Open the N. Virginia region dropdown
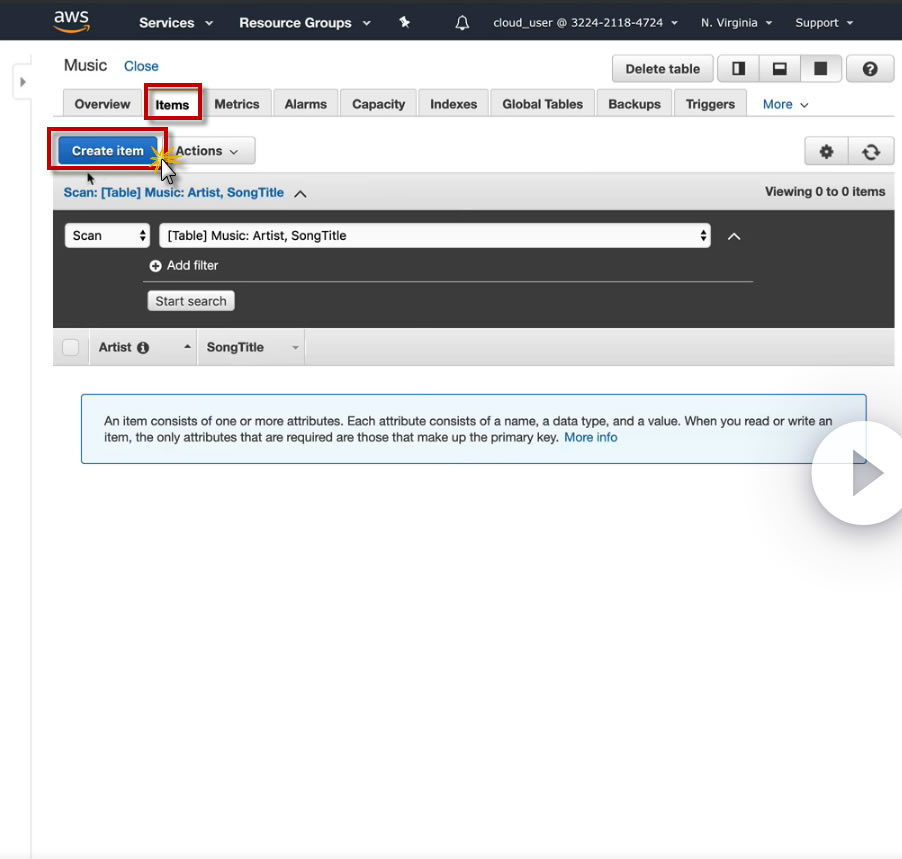The width and height of the screenshot is (902, 859). (x=736, y=23)
